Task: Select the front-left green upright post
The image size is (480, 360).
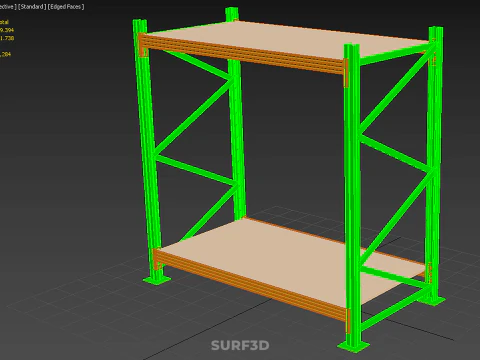Action: pyautogui.click(x=147, y=150)
